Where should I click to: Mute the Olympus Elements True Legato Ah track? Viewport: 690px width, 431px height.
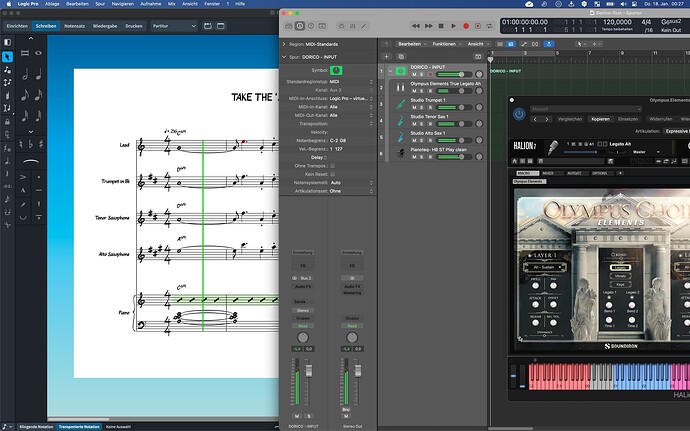[414, 91]
